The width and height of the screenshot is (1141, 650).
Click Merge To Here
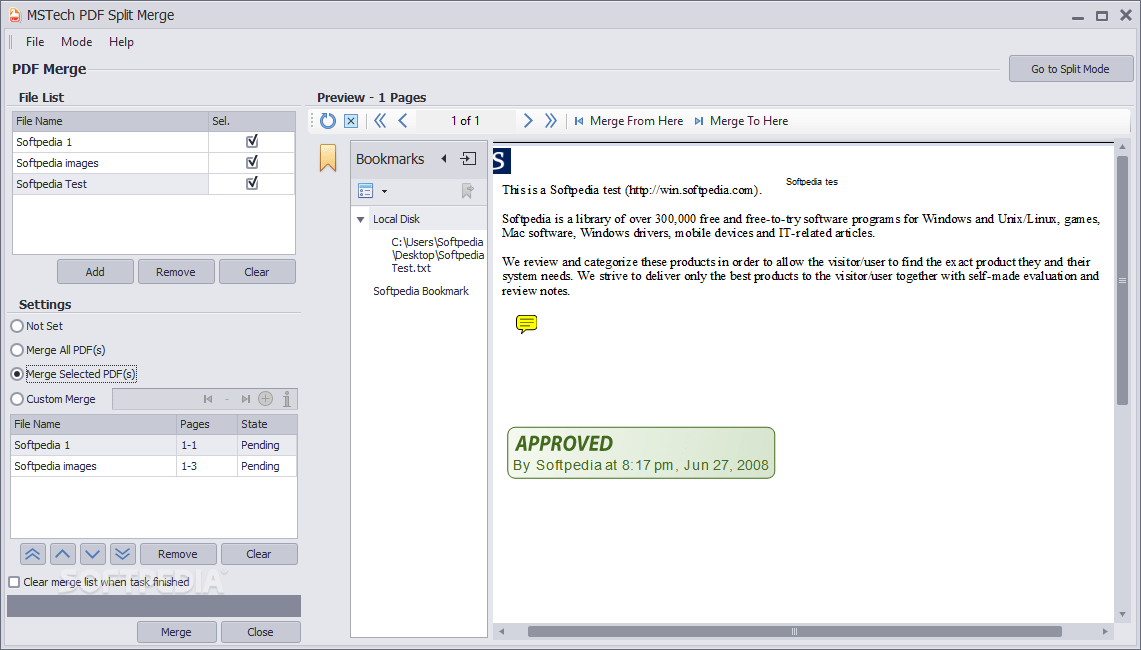[x=741, y=121]
